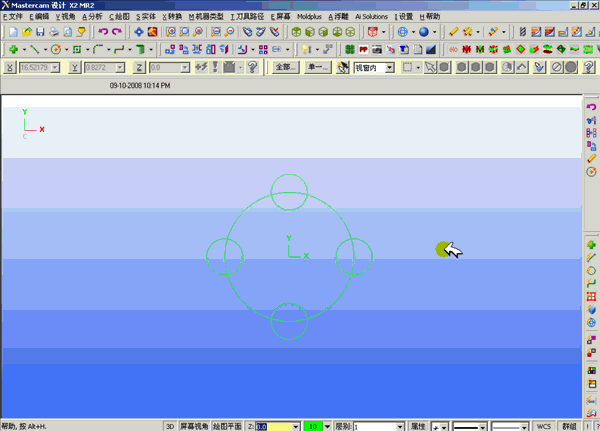Expand the status bar Z depth dropdown
The image size is (600, 431).
pos(296,426)
